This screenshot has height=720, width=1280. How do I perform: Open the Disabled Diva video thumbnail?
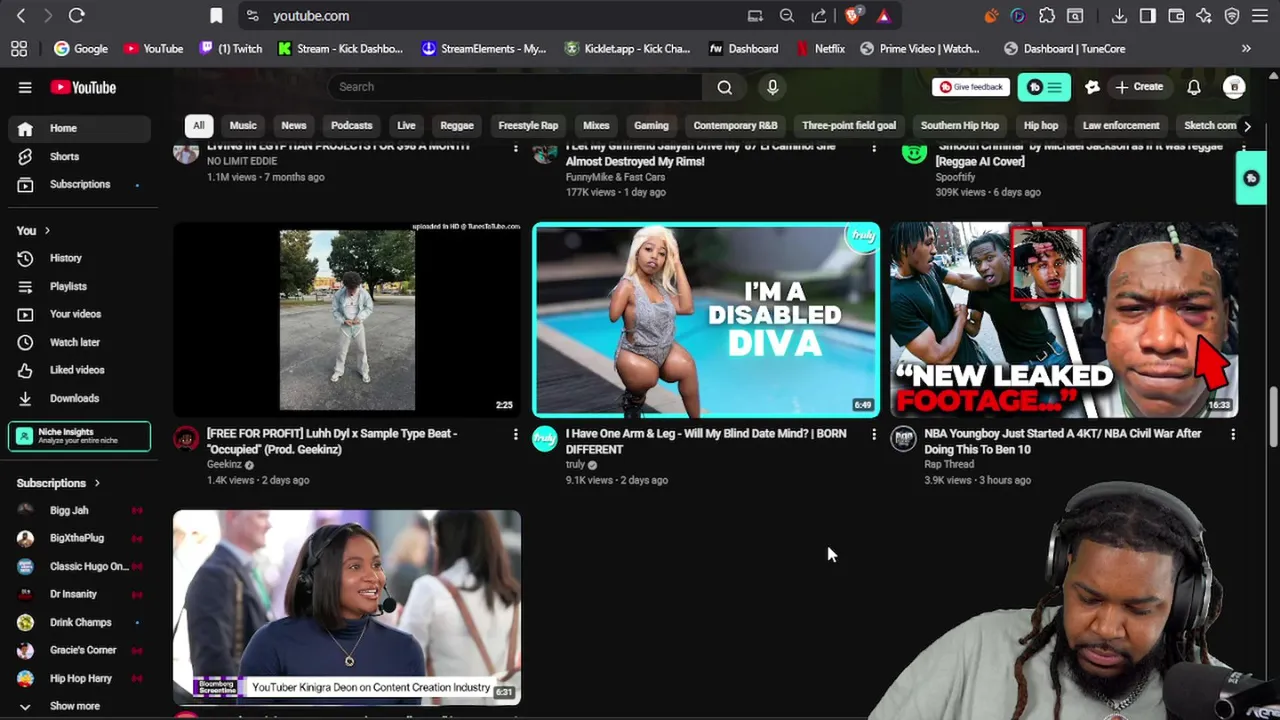(x=706, y=319)
